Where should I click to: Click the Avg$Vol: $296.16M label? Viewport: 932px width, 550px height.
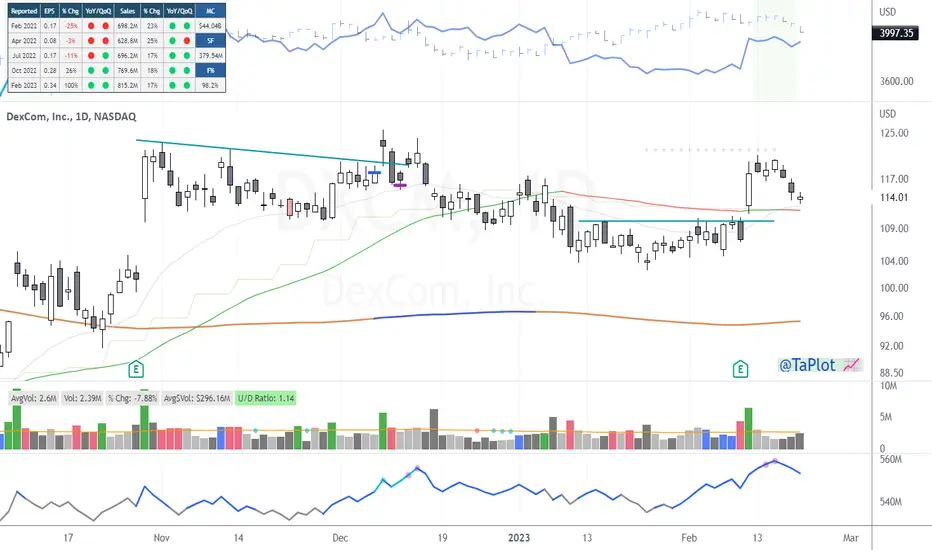coord(197,398)
